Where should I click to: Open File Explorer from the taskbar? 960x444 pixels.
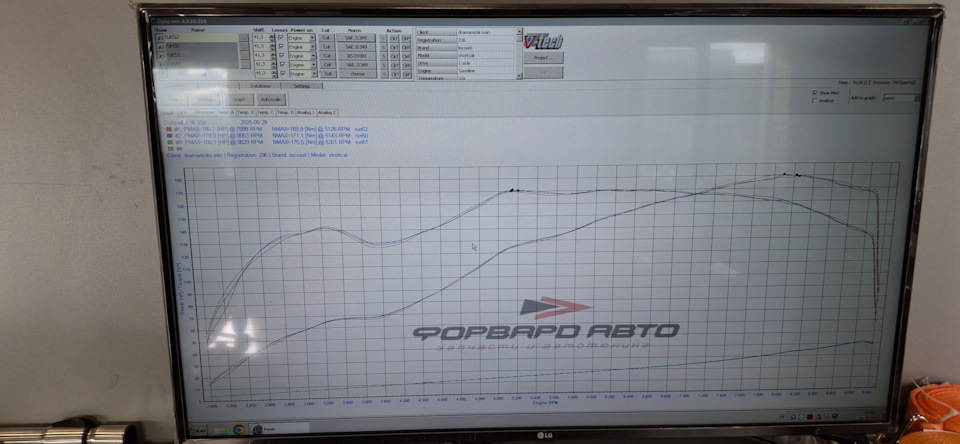220,429
